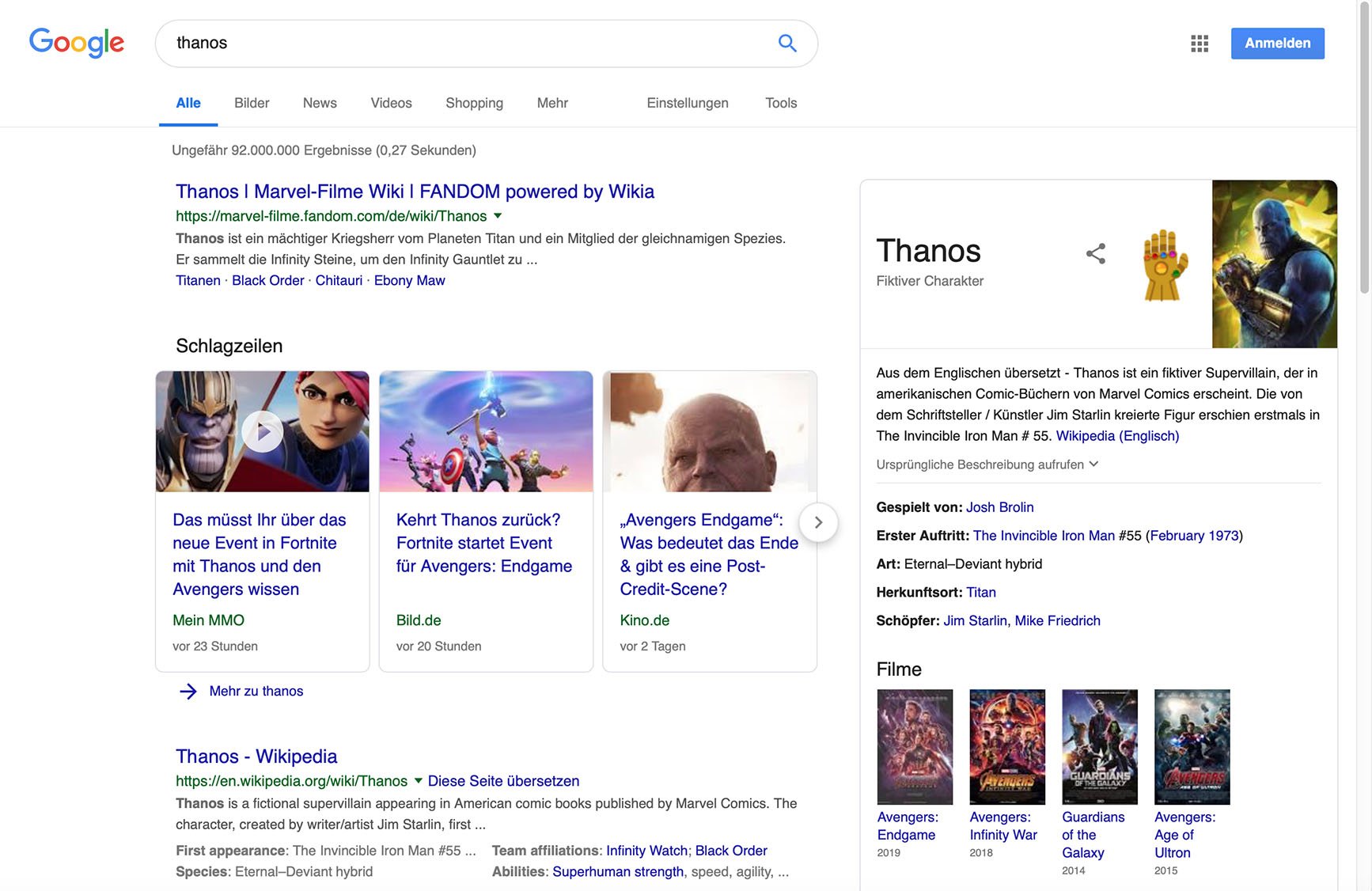The width and height of the screenshot is (1372, 891).
Task: Open Thanos Marvel-Filme Wiki FANDOM result
Action: (x=415, y=191)
